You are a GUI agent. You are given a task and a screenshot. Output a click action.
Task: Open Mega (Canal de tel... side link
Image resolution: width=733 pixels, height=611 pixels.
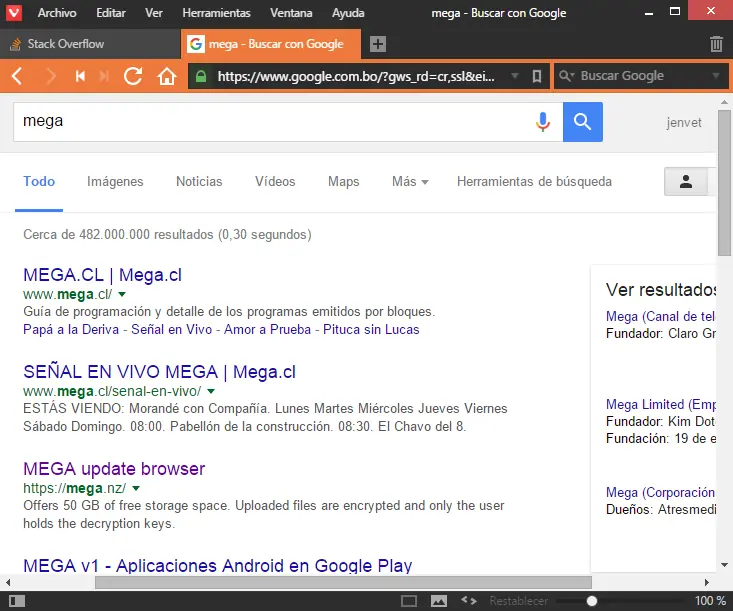(x=661, y=316)
